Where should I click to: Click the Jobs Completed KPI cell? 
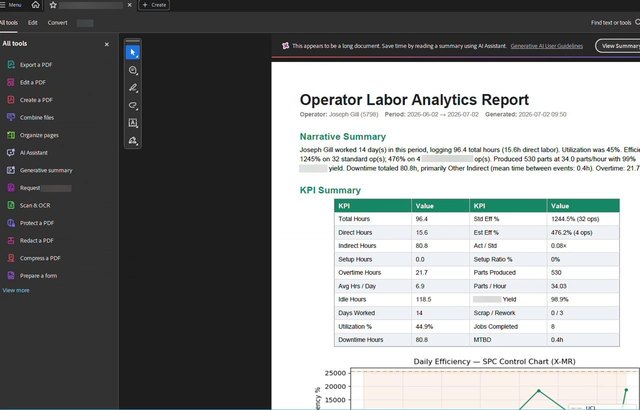[x=496, y=326]
